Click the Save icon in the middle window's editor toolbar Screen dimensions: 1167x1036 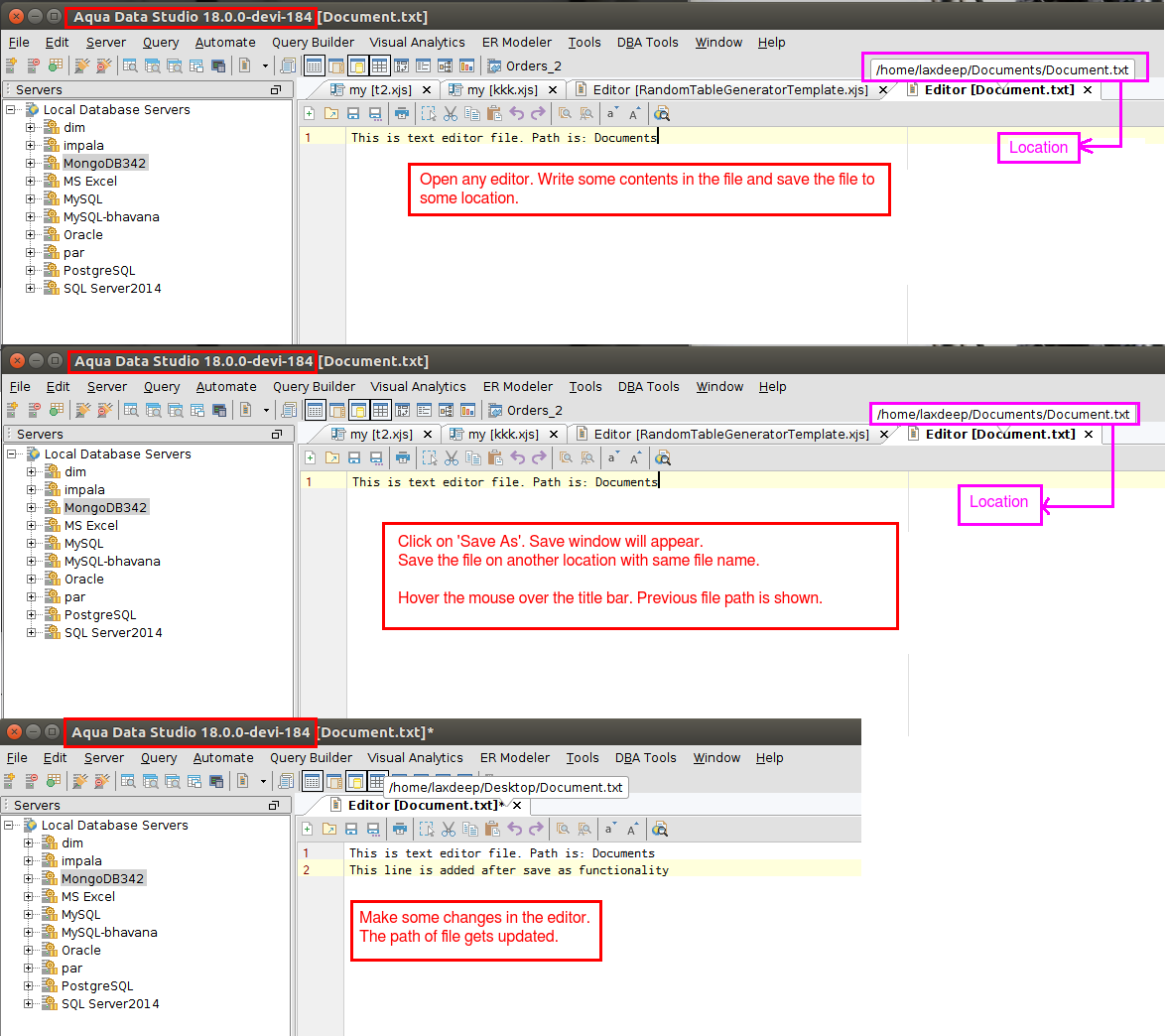[354, 458]
